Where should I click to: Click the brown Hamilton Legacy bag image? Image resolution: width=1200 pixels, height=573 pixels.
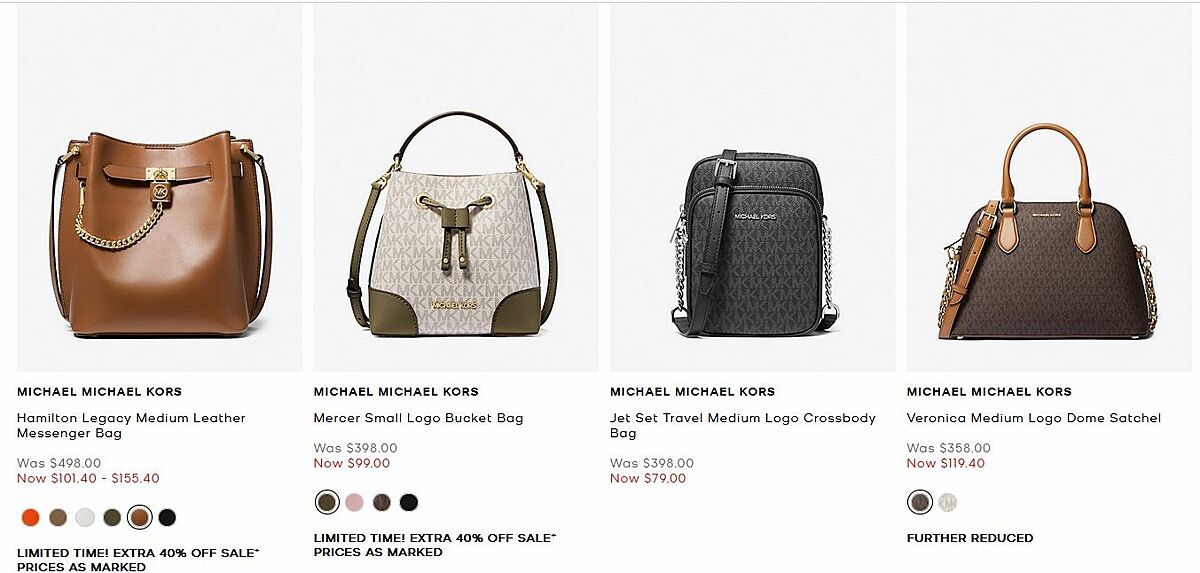160,188
